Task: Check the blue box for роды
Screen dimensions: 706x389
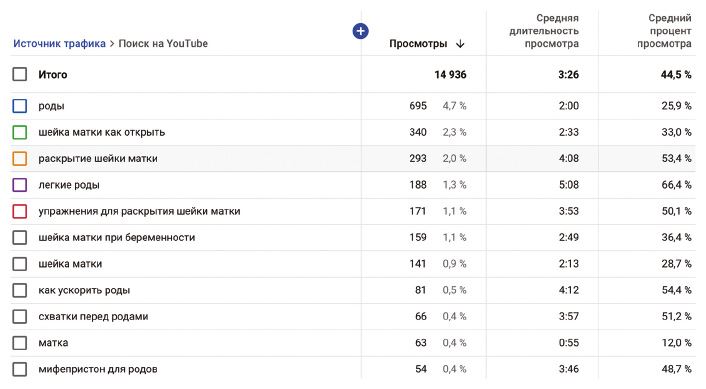Action: pos(20,106)
